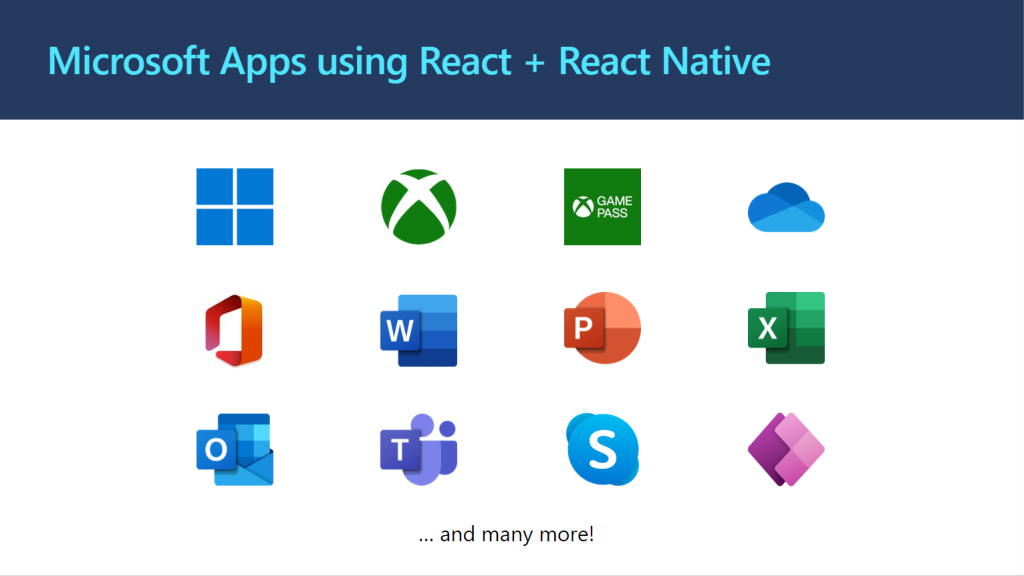Click the Windows logo icon

tap(235, 207)
